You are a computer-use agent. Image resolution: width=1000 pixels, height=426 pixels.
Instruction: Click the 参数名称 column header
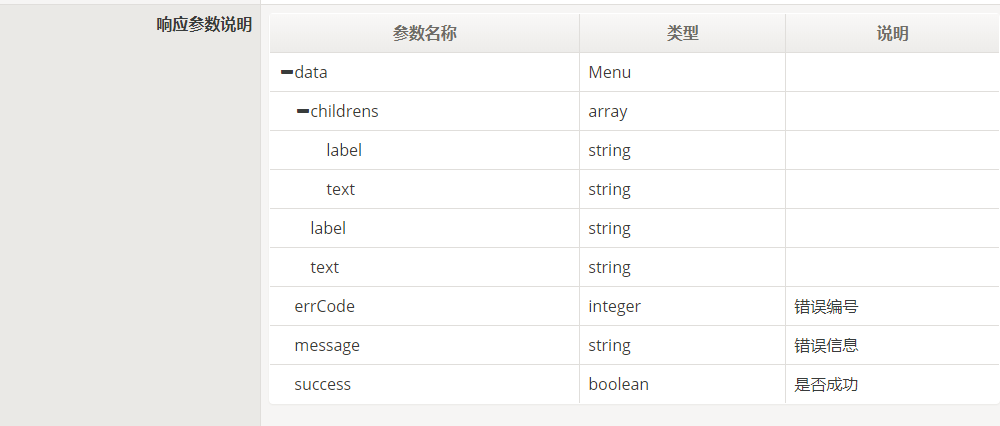425,33
